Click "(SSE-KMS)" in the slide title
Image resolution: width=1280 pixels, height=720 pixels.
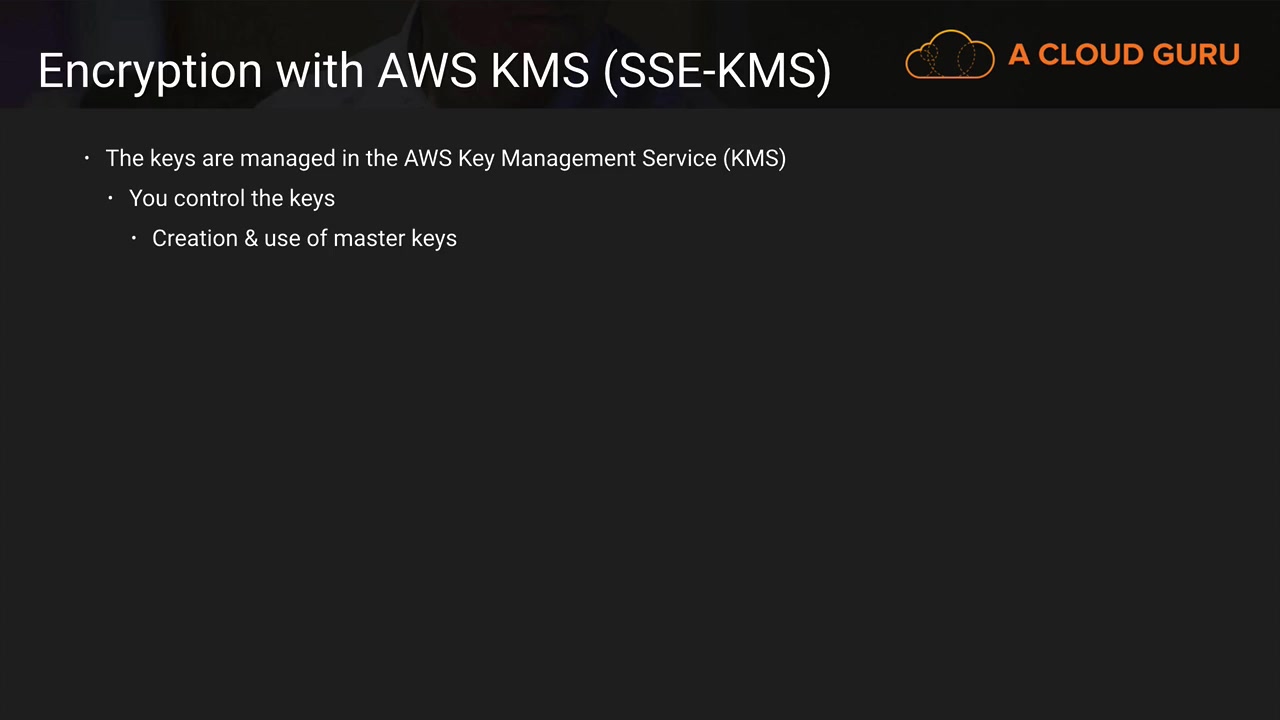point(717,71)
